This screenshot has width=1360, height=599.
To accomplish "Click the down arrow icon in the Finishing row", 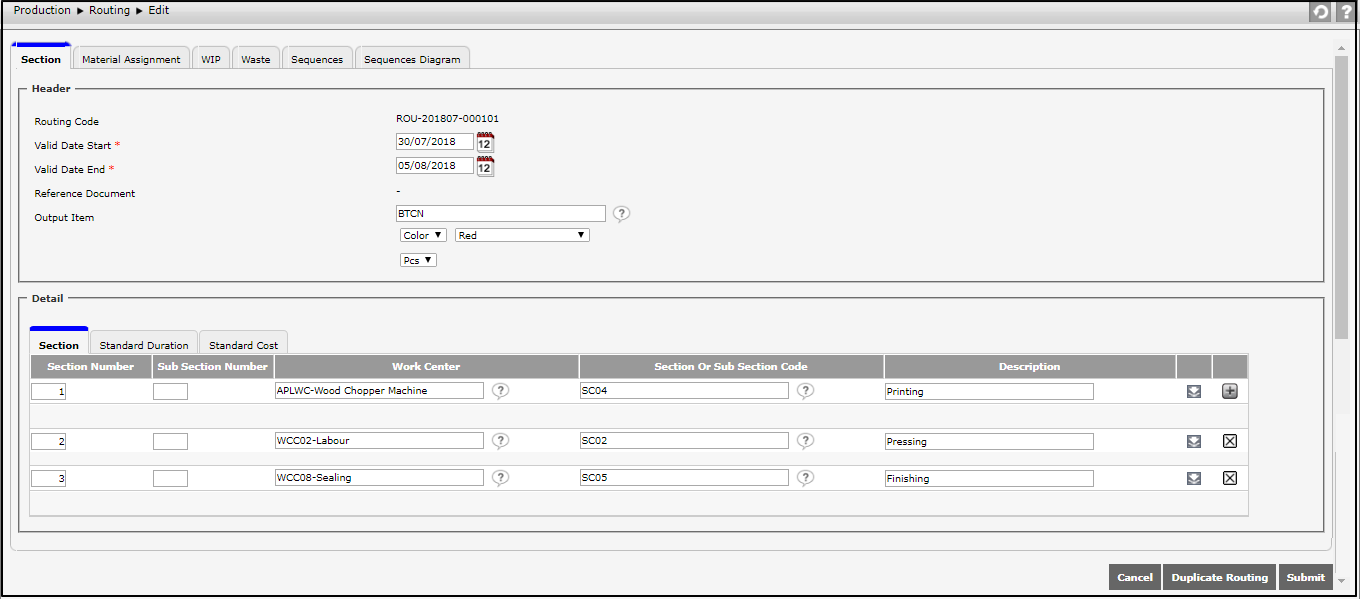I will pos(1194,478).
